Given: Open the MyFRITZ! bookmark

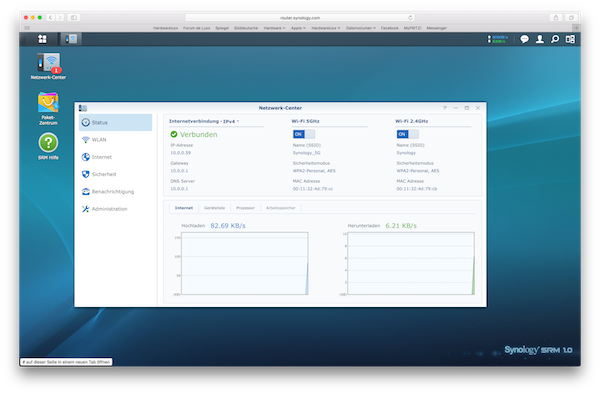Looking at the screenshot, I should [x=412, y=28].
